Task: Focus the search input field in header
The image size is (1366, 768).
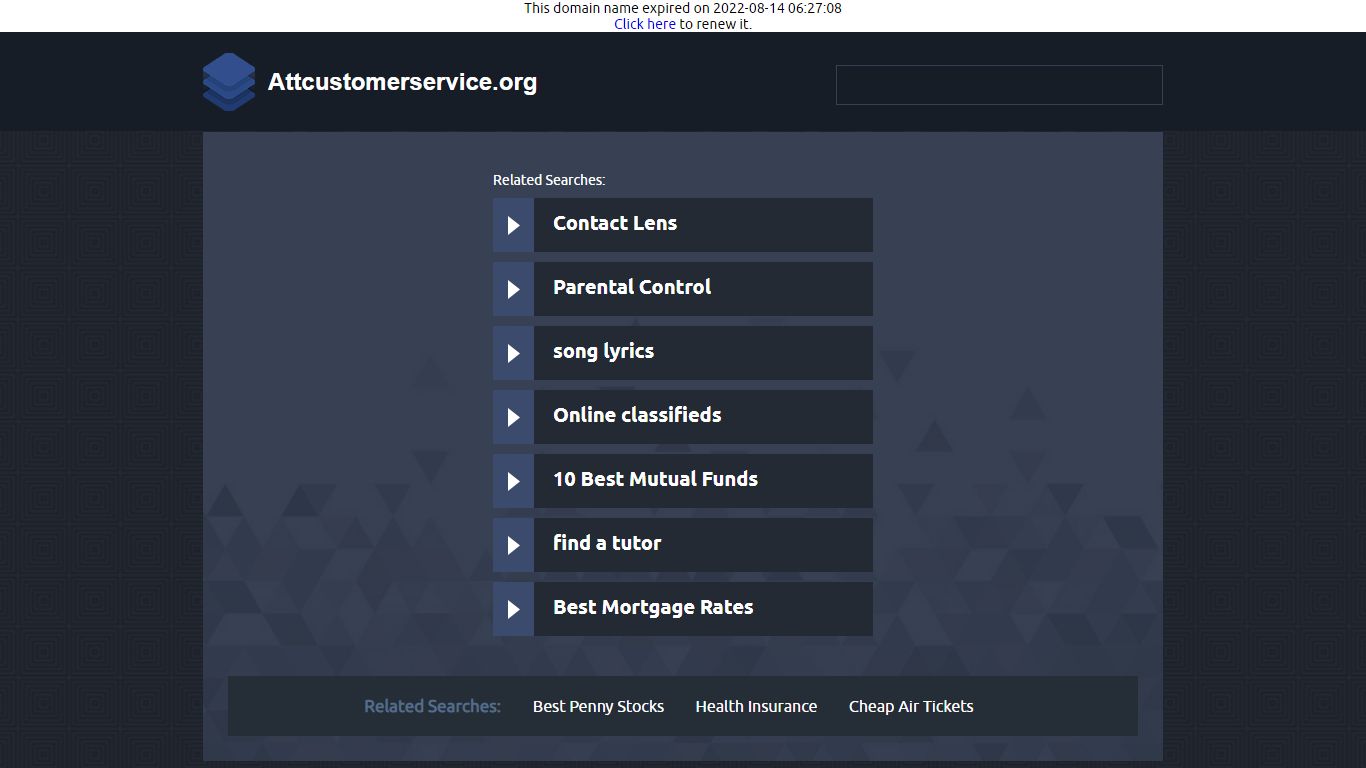Action: click(x=999, y=85)
